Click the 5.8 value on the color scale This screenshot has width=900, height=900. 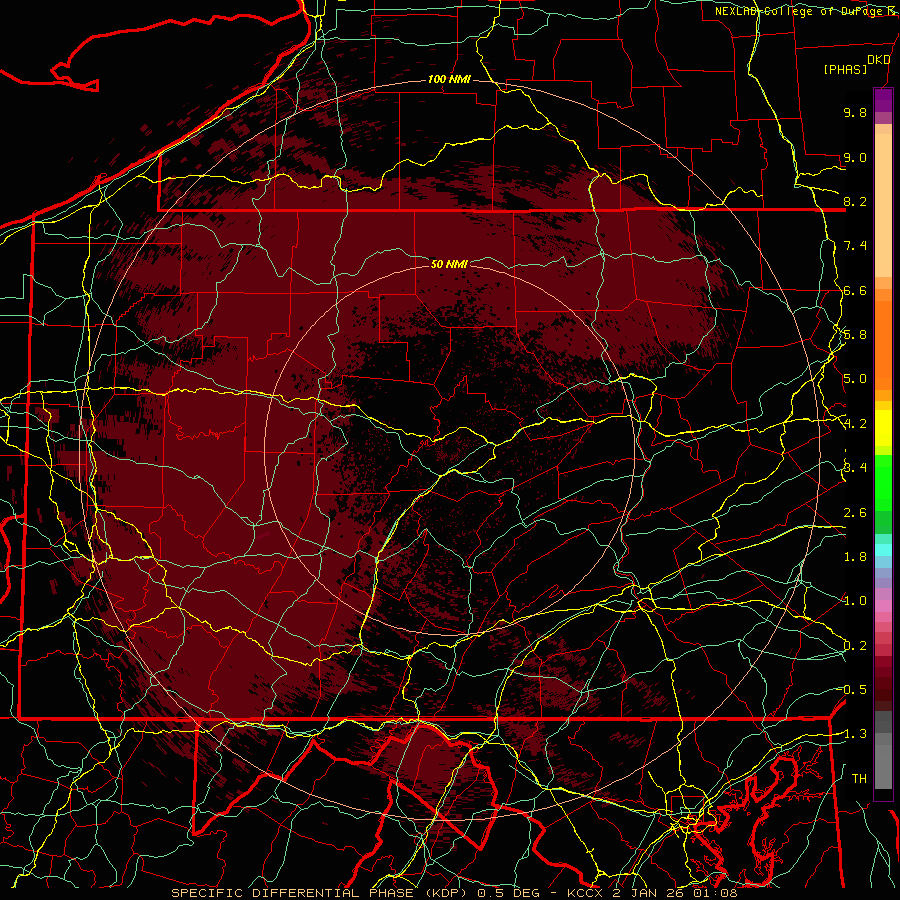855,335
